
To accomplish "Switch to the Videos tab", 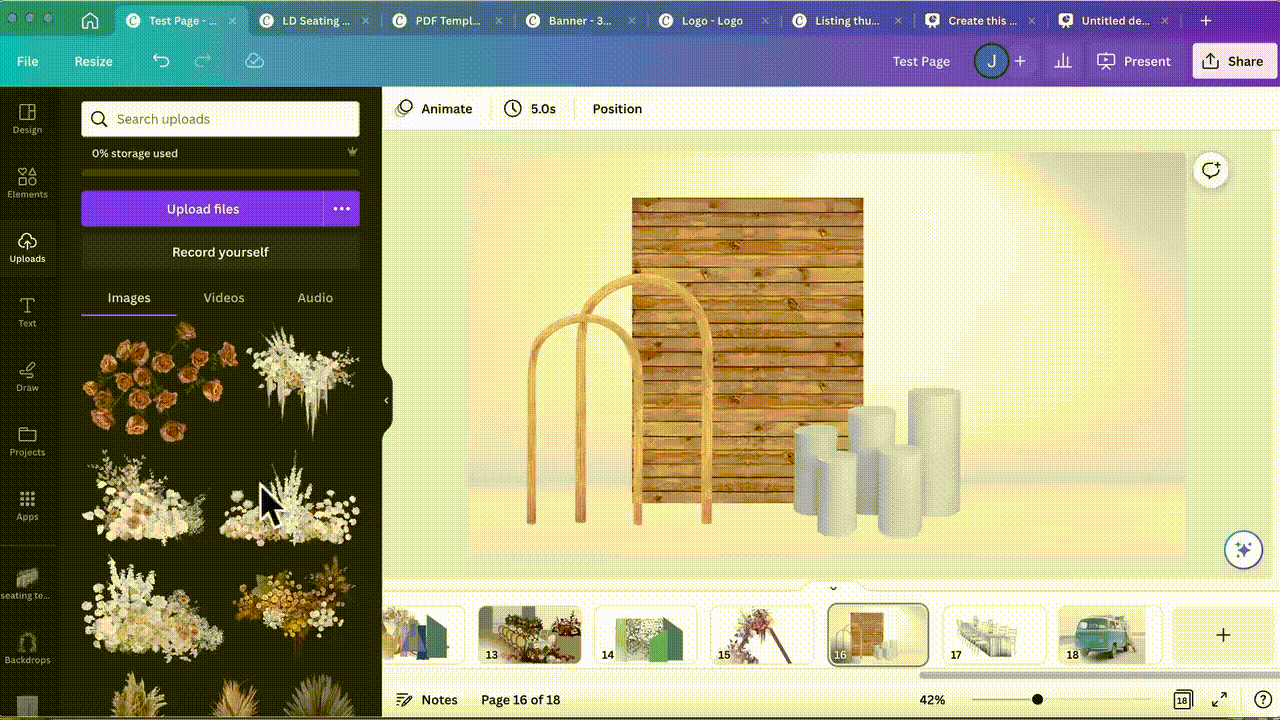I will click(x=224, y=298).
